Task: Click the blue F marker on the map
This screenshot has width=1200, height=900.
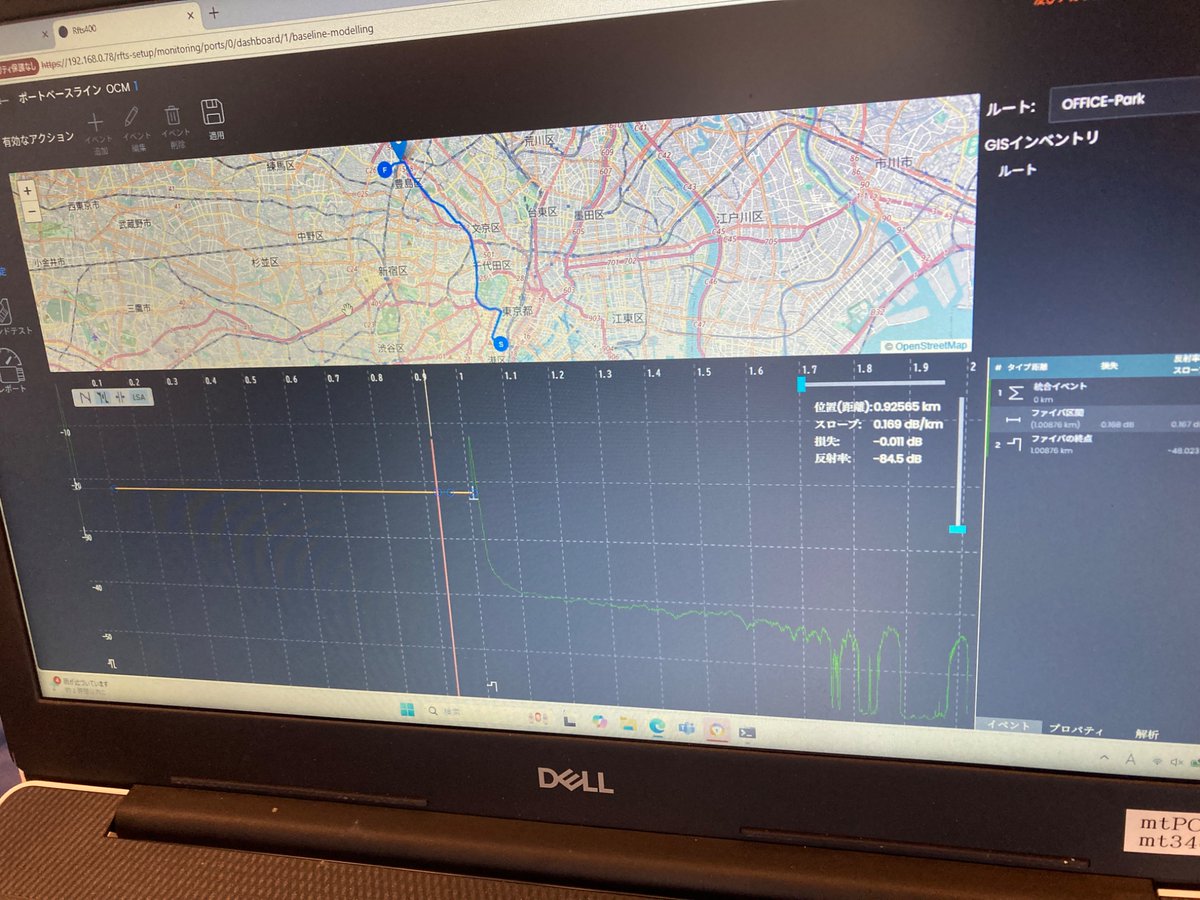Action: point(383,170)
